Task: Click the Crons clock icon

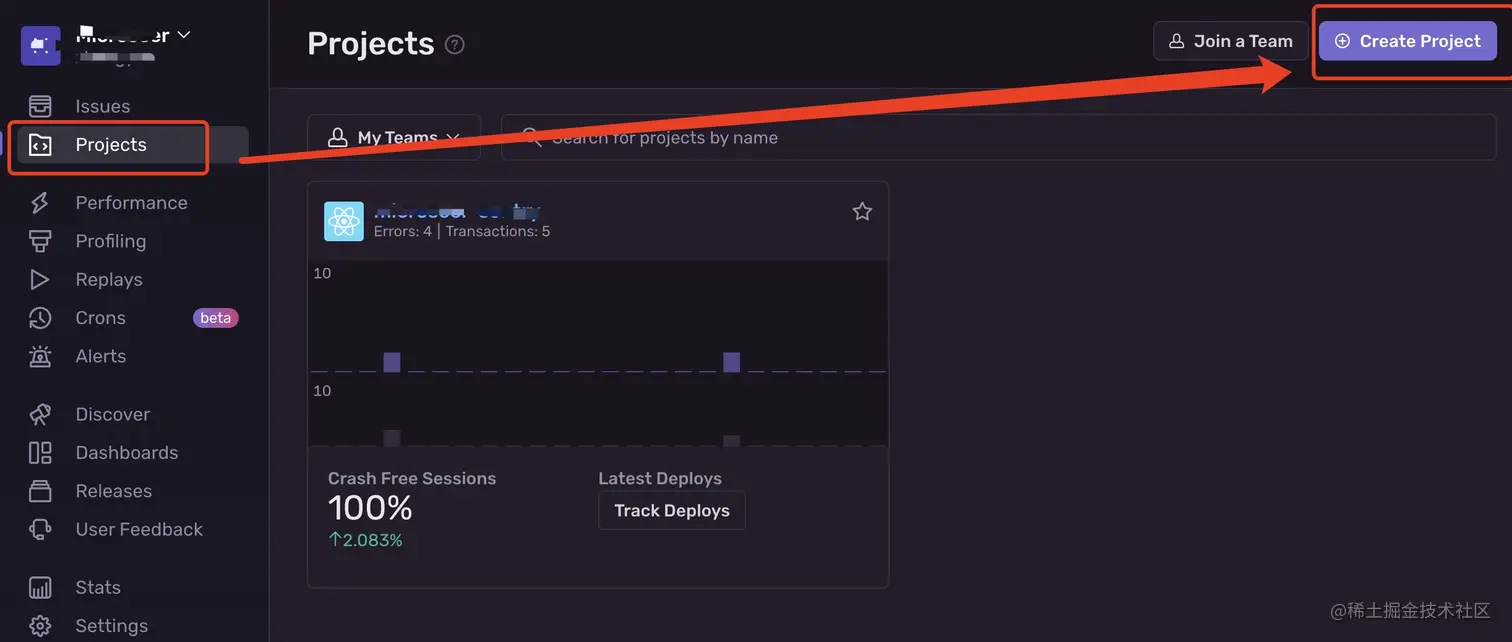Action: click(x=40, y=318)
